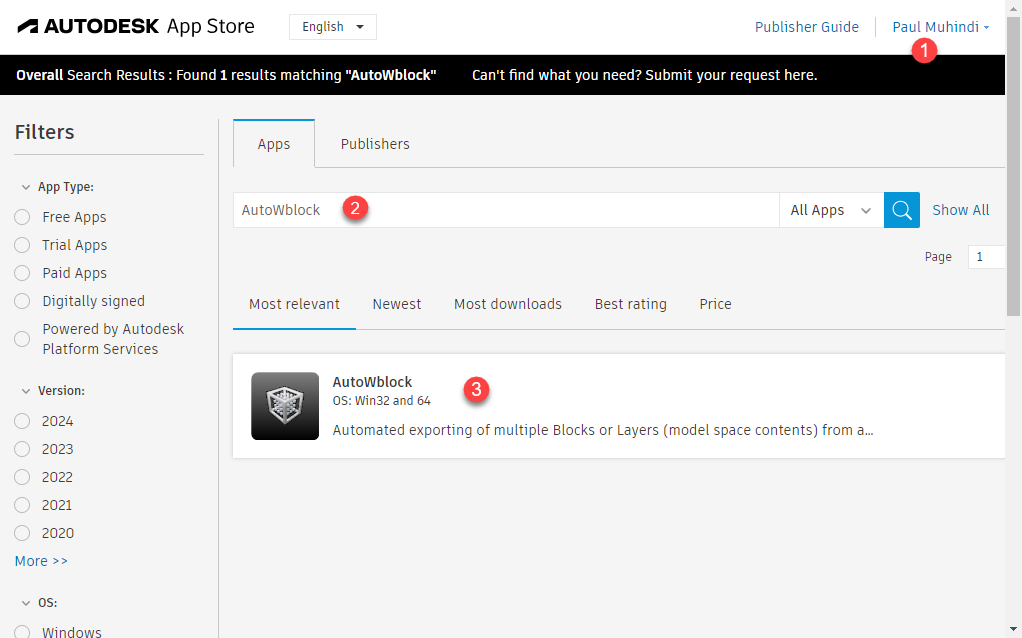The height and width of the screenshot is (638, 1022).
Task: Select the Windows OS filter
Action: tap(22, 632)
